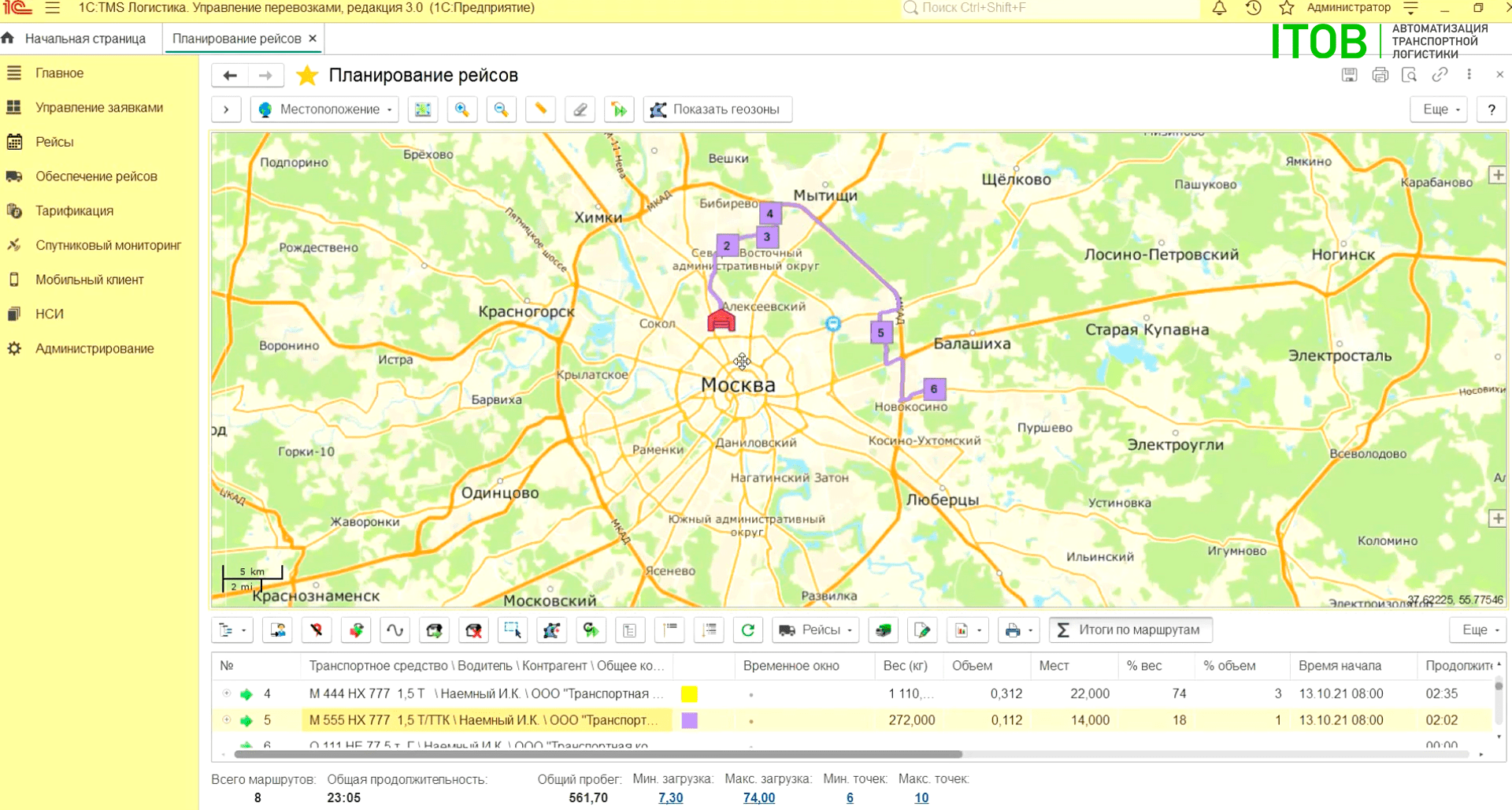Open Управление заявками in the sidebar
1512x810 pixels.
(x=99, y=108)
